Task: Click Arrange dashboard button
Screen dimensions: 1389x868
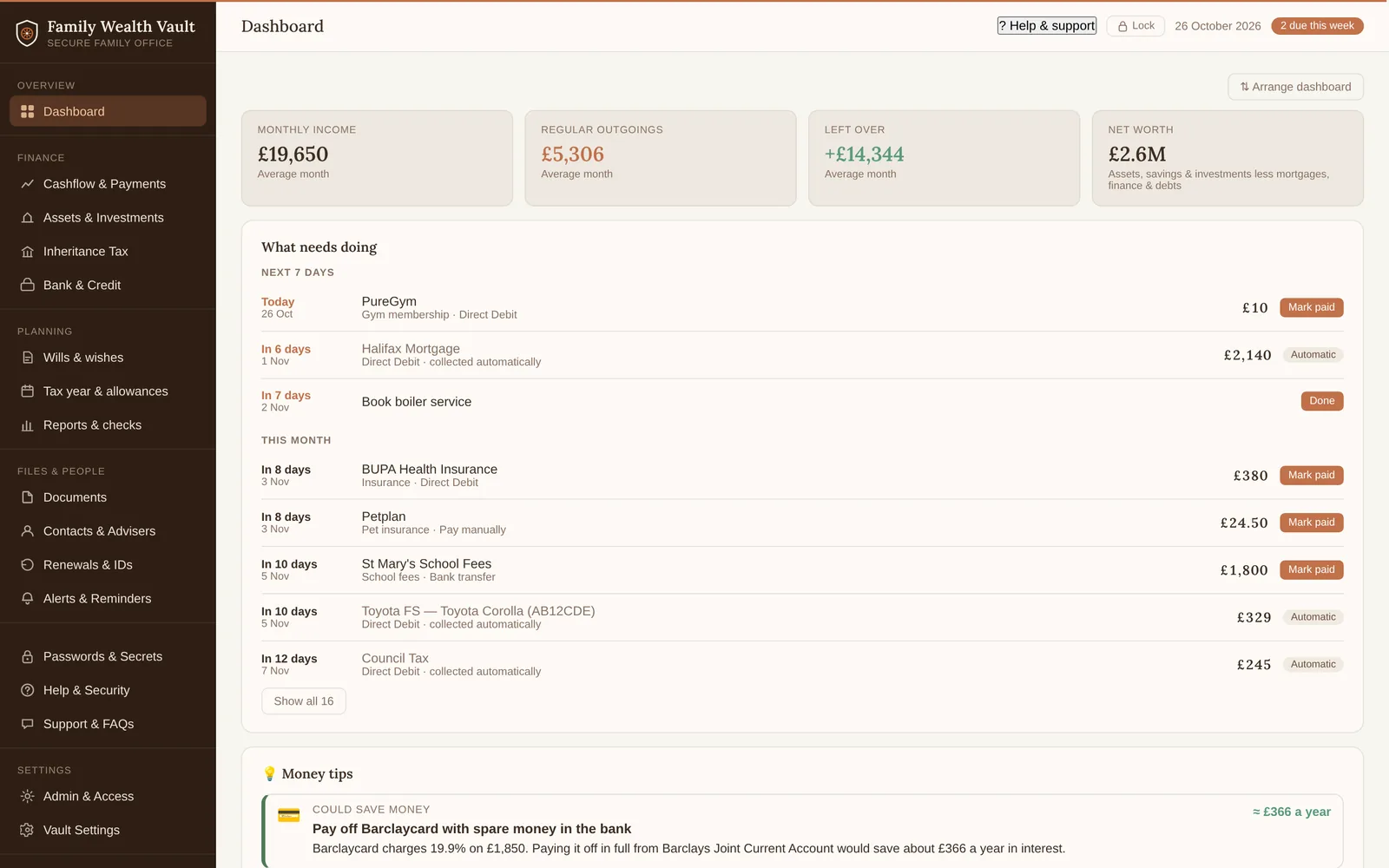Action: point(1295,87)
